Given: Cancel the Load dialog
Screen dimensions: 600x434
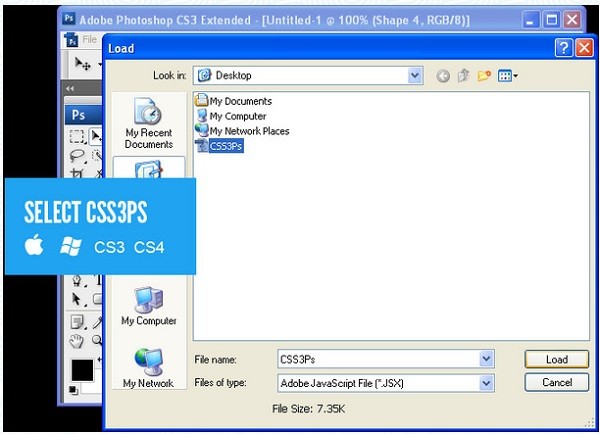Looking at the screenshot, I should (x=556, y=382).
